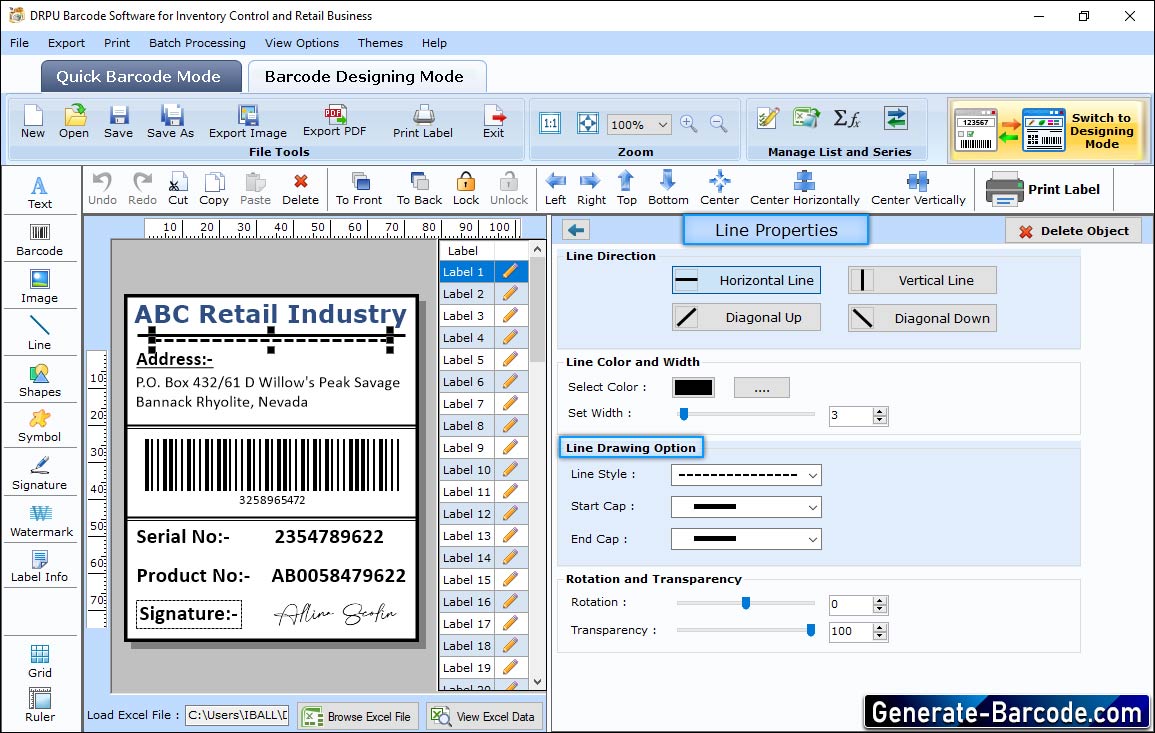
Task: Switch to Quick Barcode Mode tab
Action: pyautogui.click(x=141, y=77)
